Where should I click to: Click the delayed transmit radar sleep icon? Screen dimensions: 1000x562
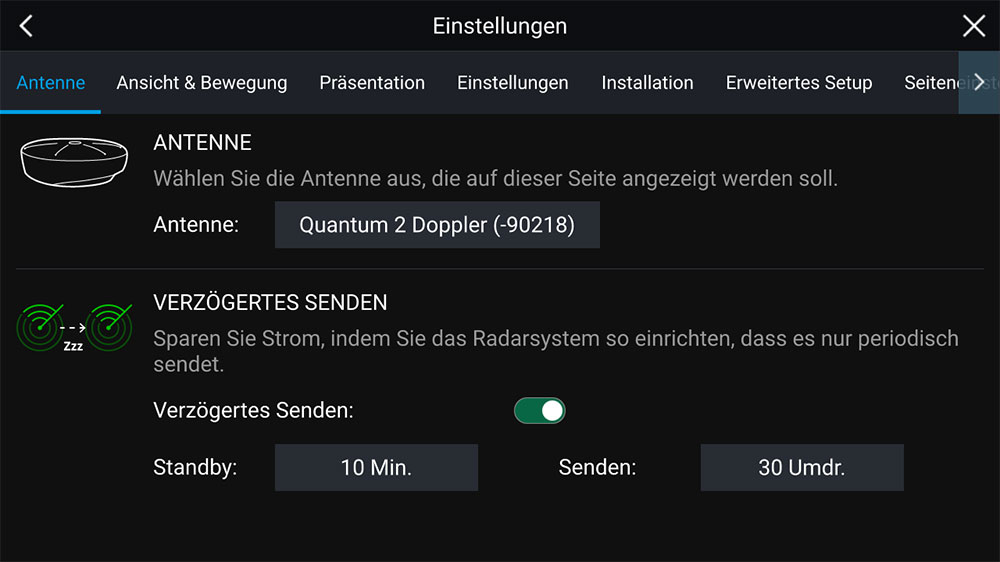pyautogui.click(x=75, y=327)
